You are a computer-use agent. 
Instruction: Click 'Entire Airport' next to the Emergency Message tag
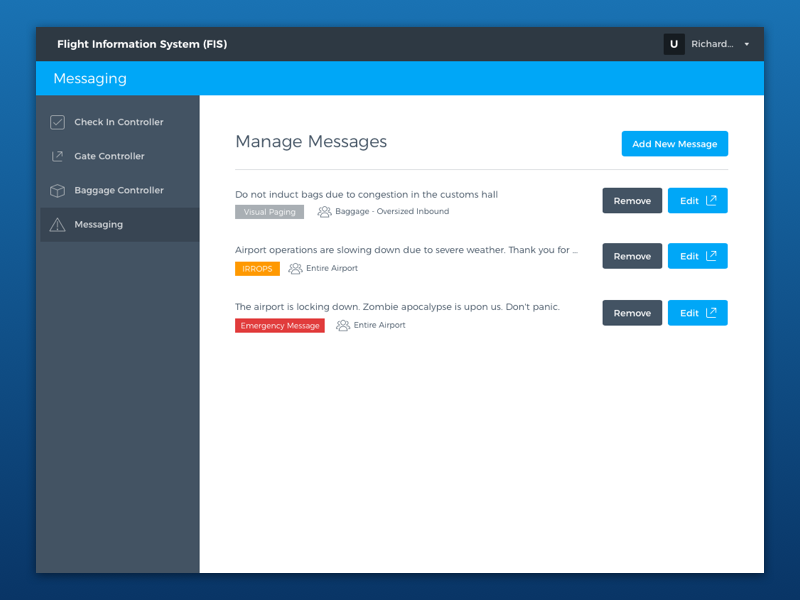pos(379,325)
